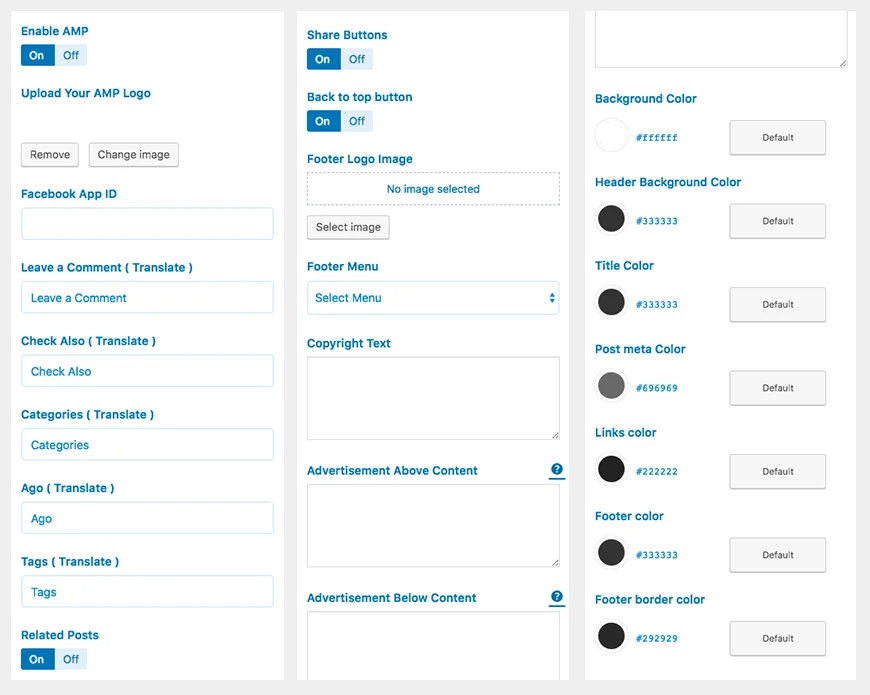
Task: Pick the Post meta Color swatch
Action: point(611,386)
